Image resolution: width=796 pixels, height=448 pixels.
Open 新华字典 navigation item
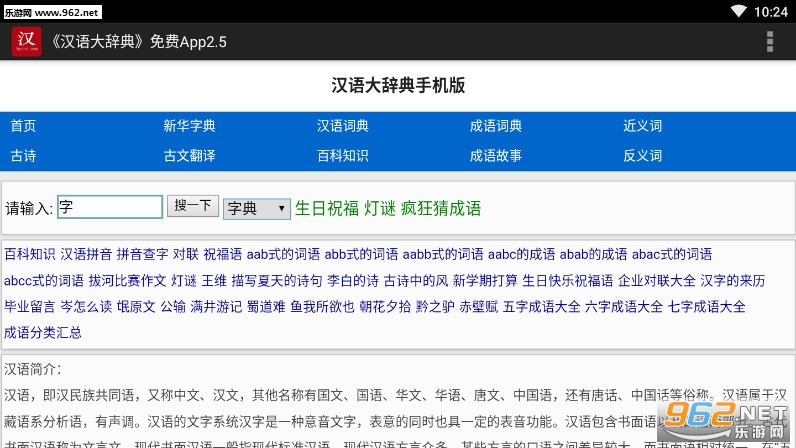click(189, 126)
